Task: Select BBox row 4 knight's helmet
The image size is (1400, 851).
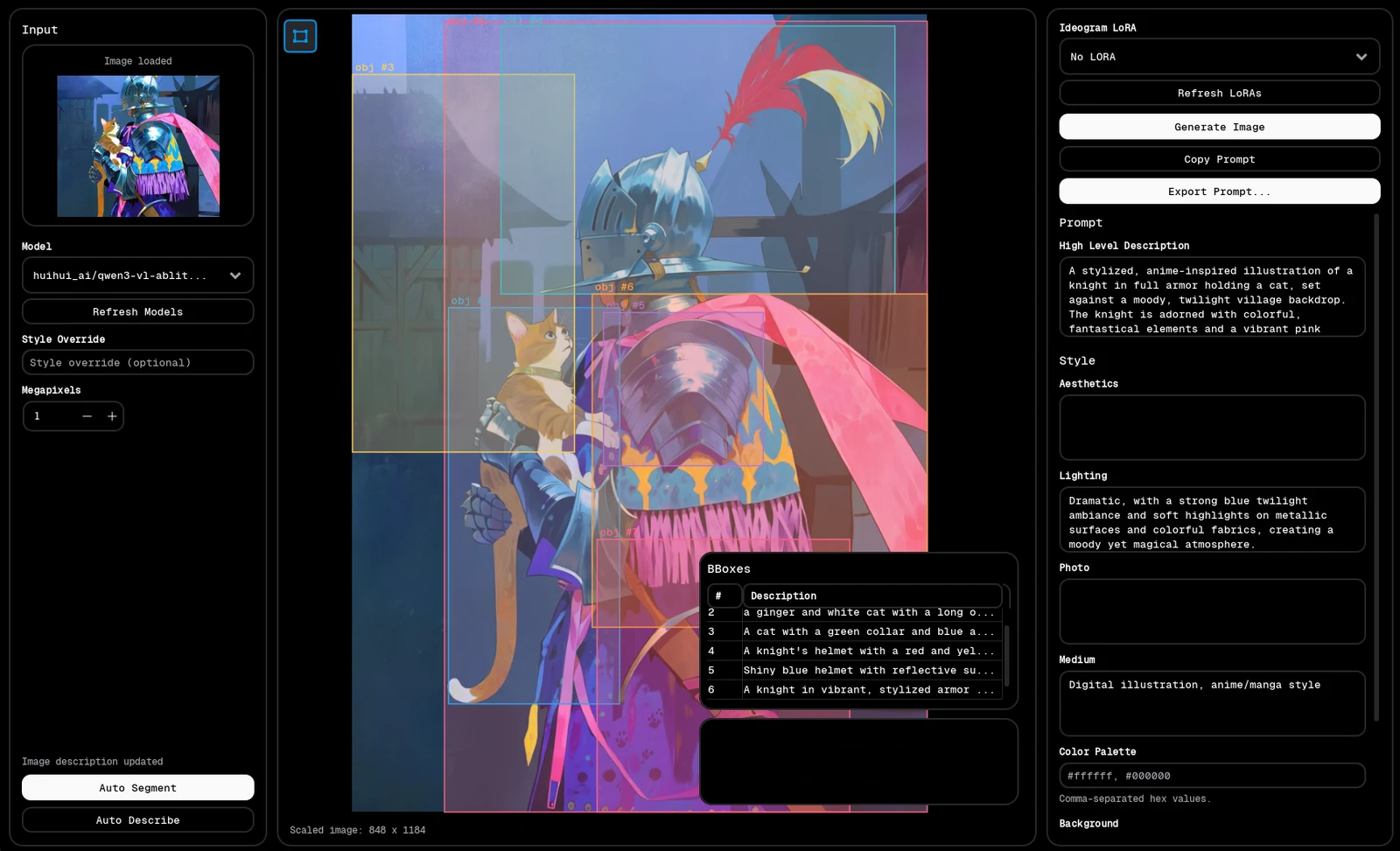Action: 853,651
